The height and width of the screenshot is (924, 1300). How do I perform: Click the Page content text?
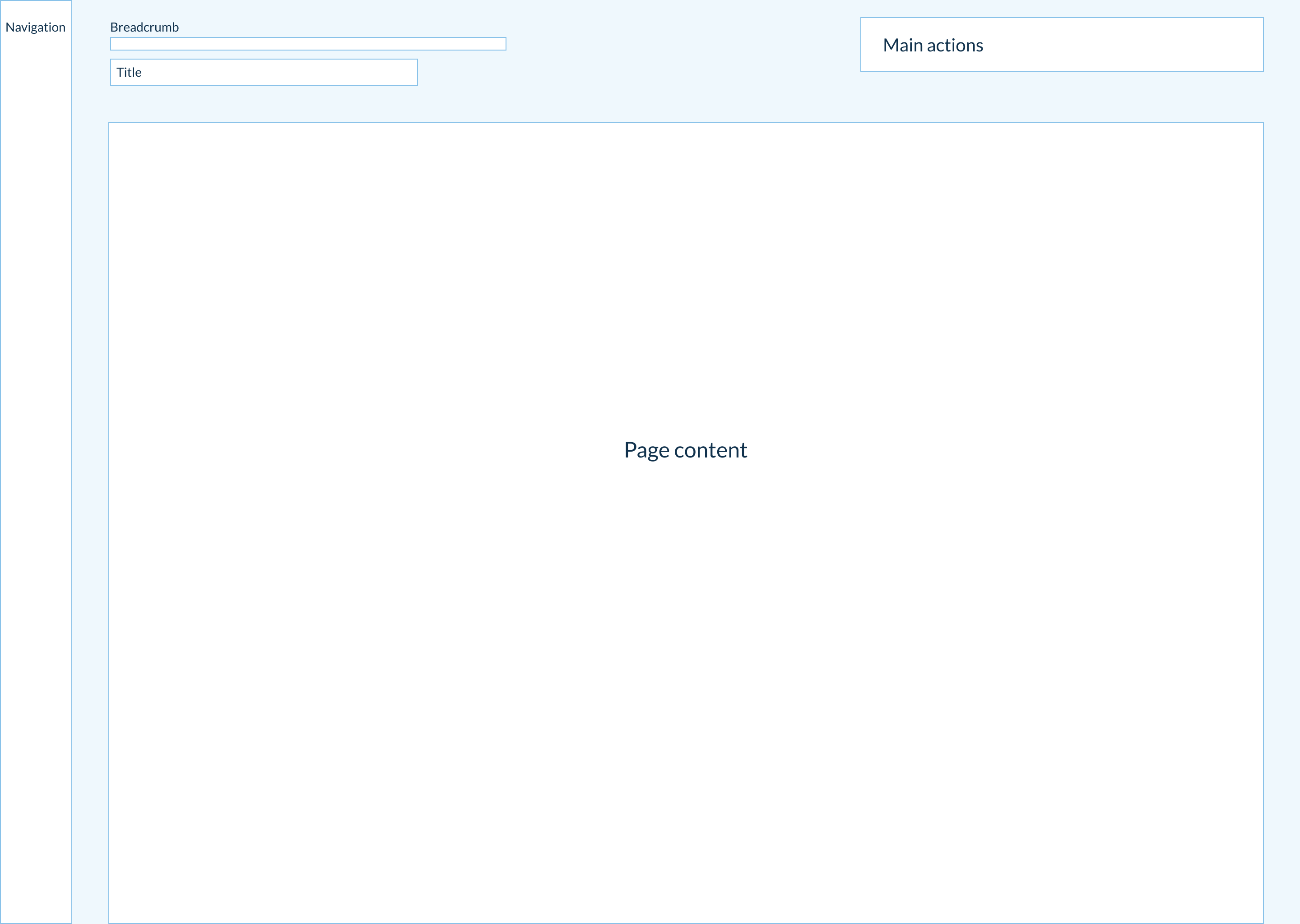(685, 450)
